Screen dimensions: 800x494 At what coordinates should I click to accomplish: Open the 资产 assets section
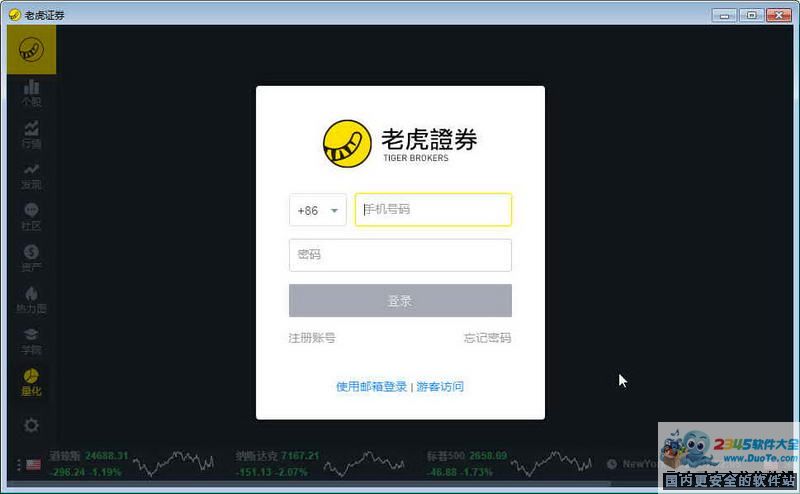pos(31,258)
